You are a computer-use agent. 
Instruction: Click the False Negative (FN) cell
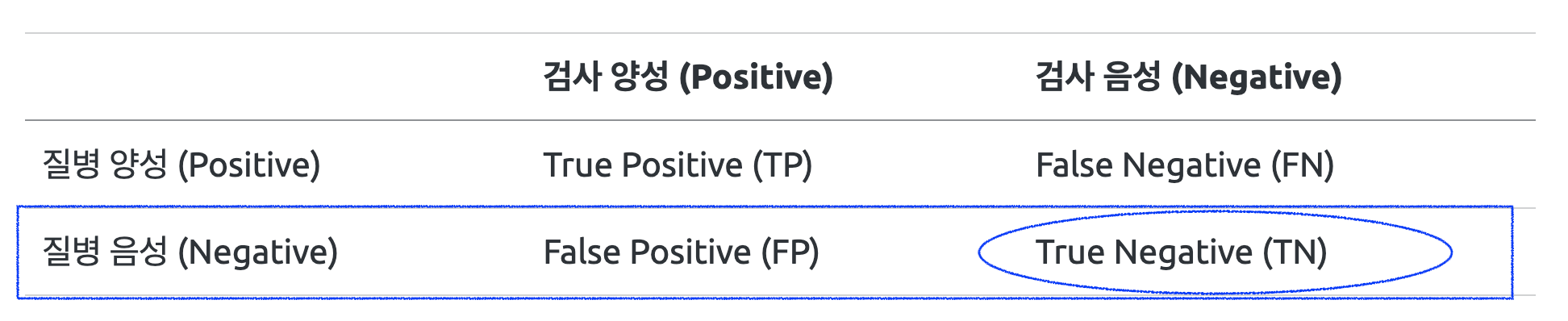tap(1185, 165)
